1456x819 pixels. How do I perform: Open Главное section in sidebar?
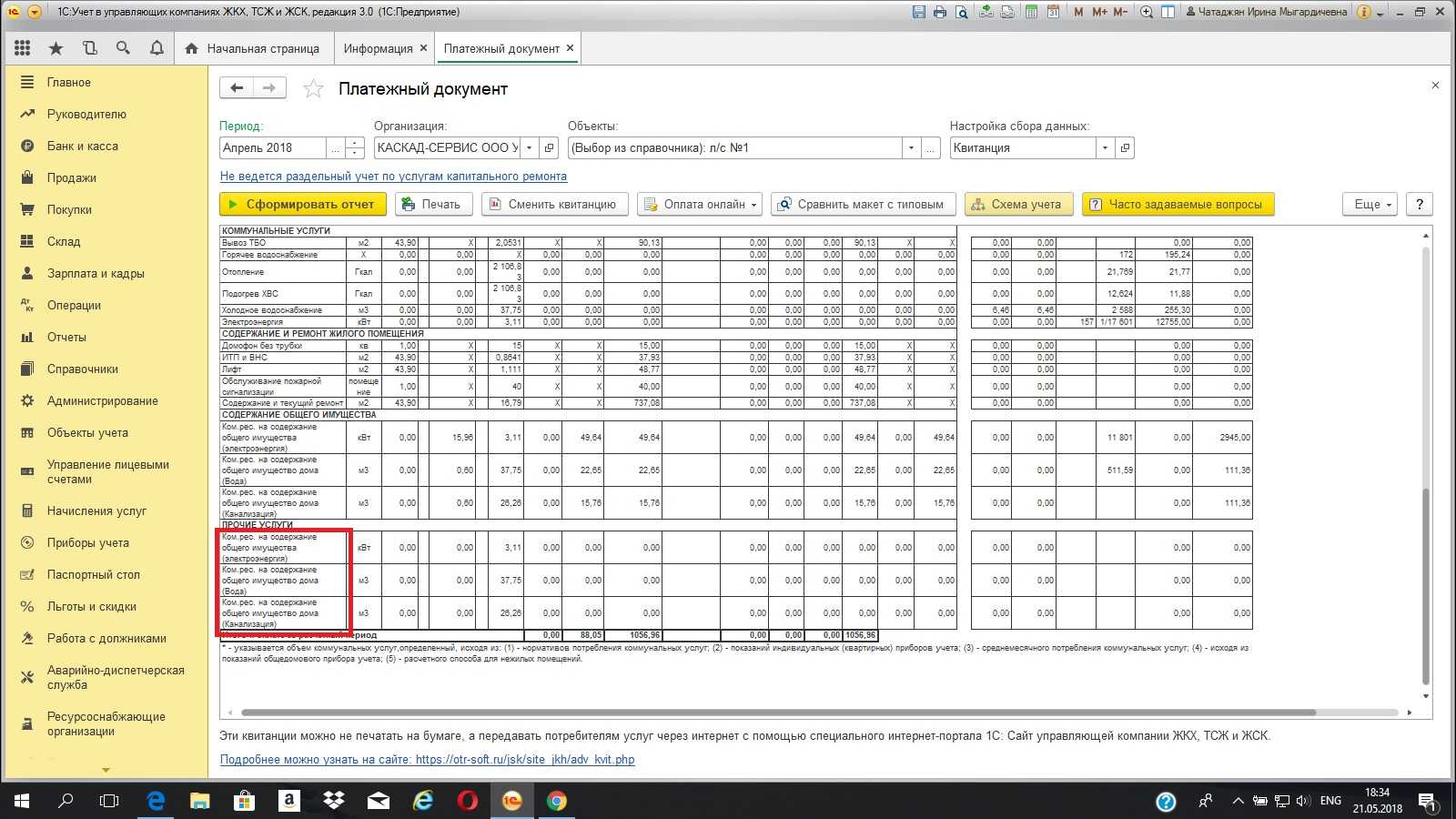(x=69, y=82)
